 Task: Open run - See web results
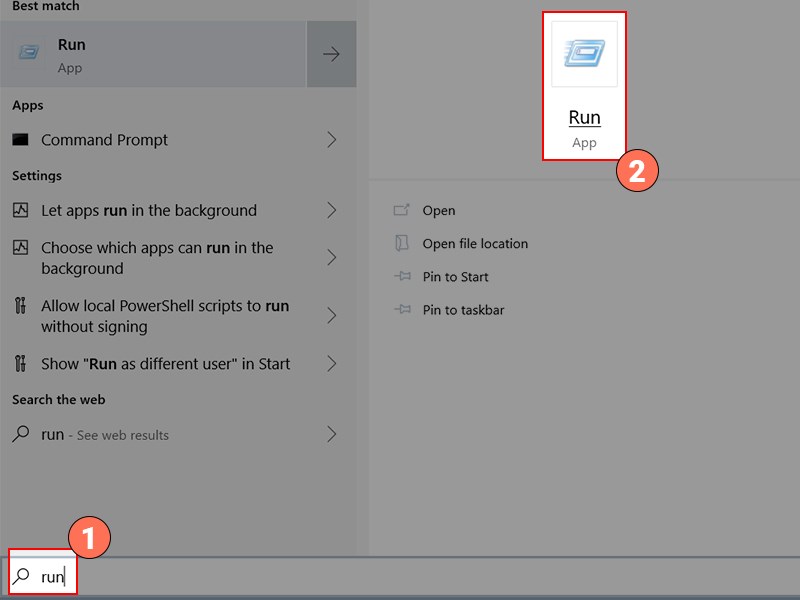click(105, 435)
